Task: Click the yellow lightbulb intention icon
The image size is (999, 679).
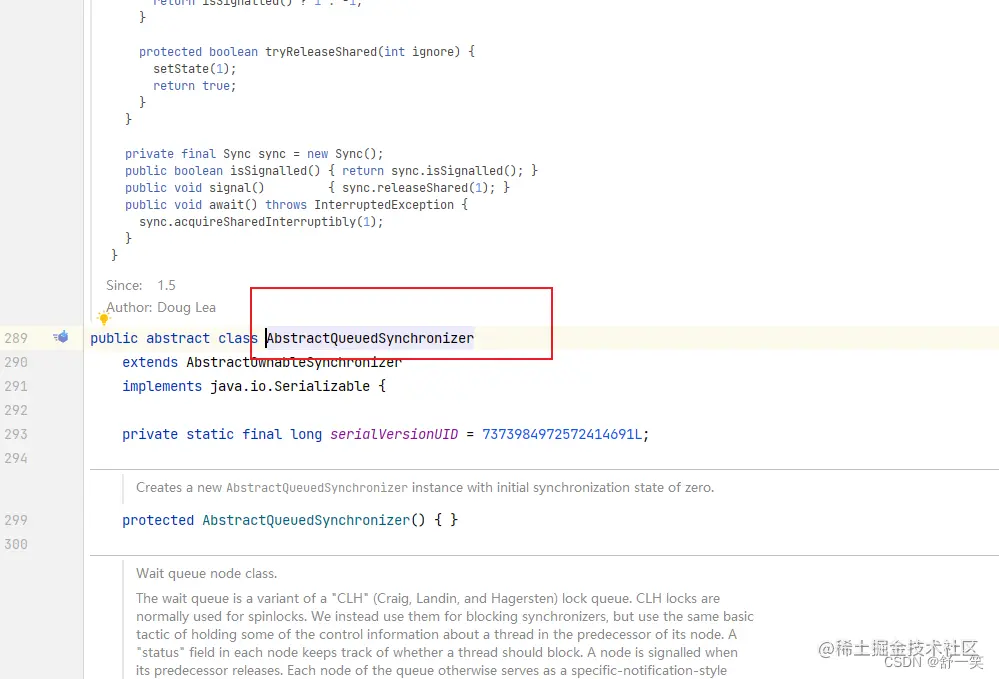Action: point(103,317)
